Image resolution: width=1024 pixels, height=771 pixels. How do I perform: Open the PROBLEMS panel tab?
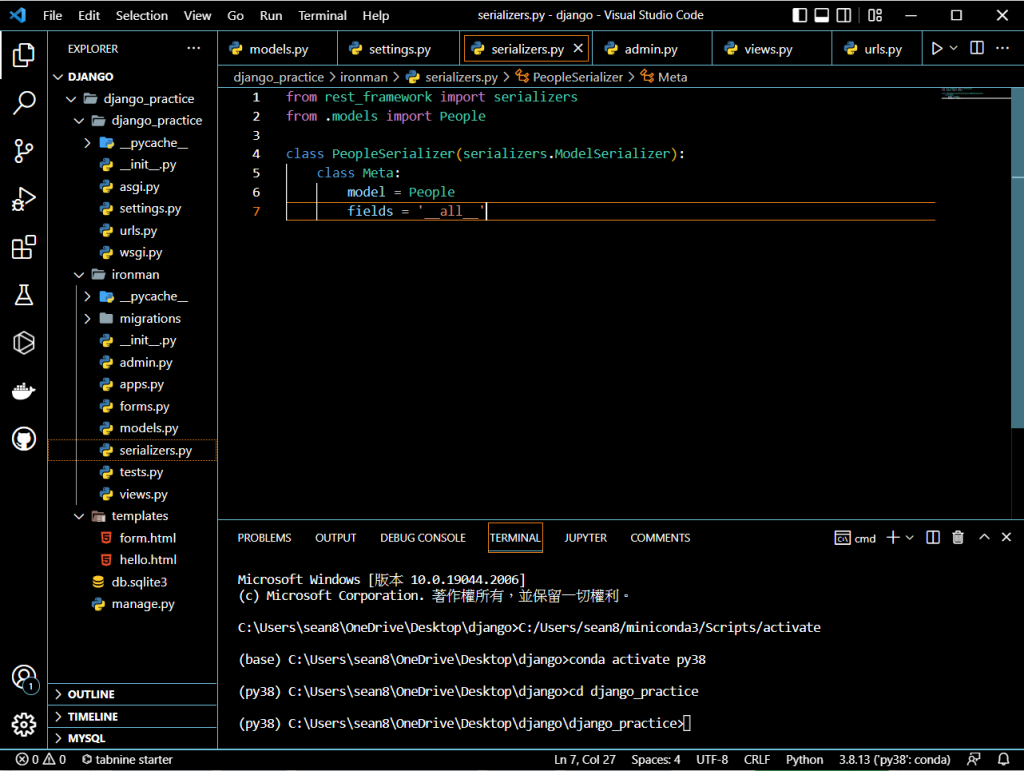click(264, 538)
